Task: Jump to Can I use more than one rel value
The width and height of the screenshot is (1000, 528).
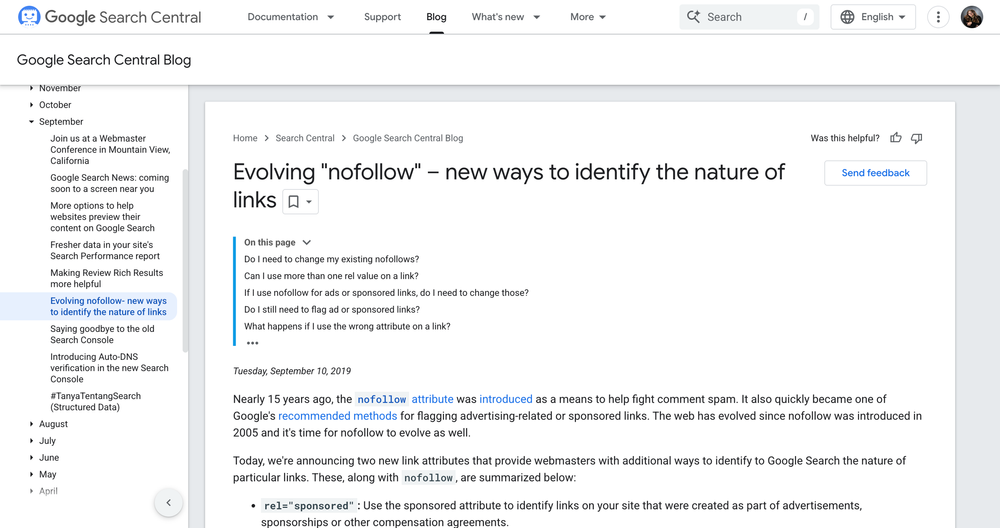Action: pyautogui.click(x=331, y=275)
